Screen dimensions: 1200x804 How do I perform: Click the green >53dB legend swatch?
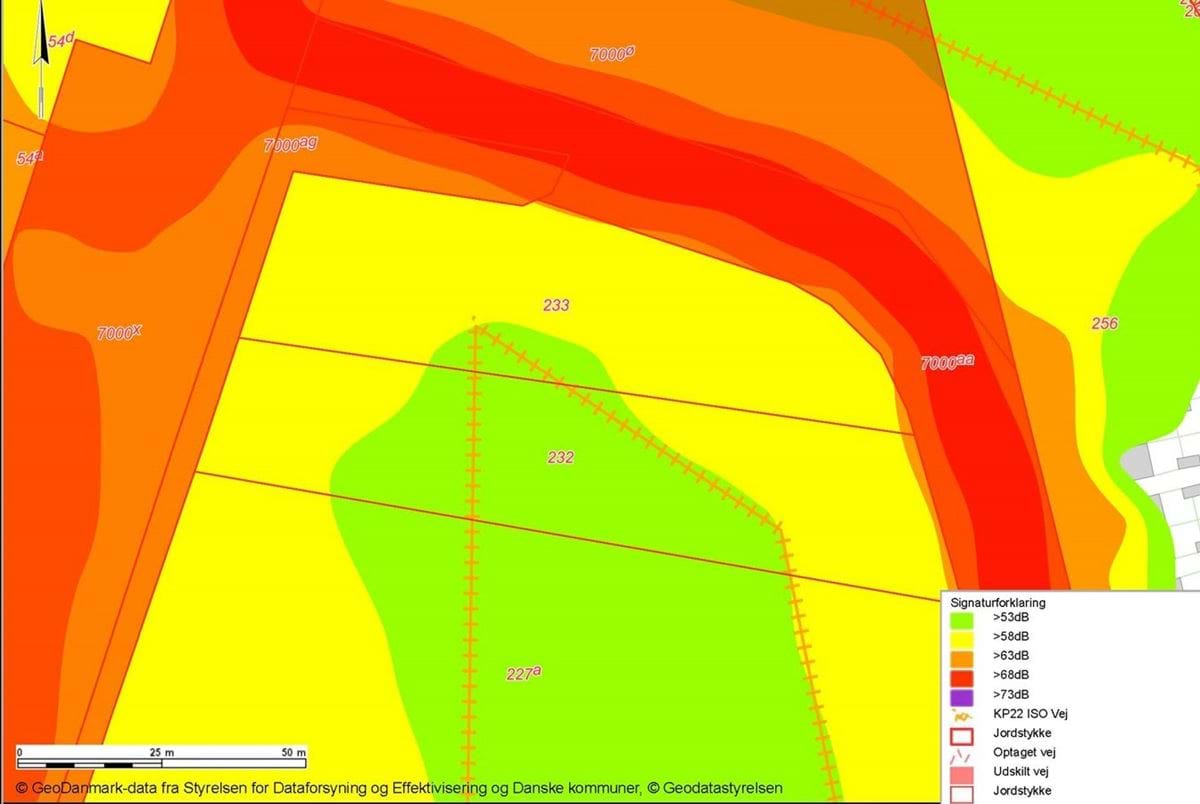(962, 617)
